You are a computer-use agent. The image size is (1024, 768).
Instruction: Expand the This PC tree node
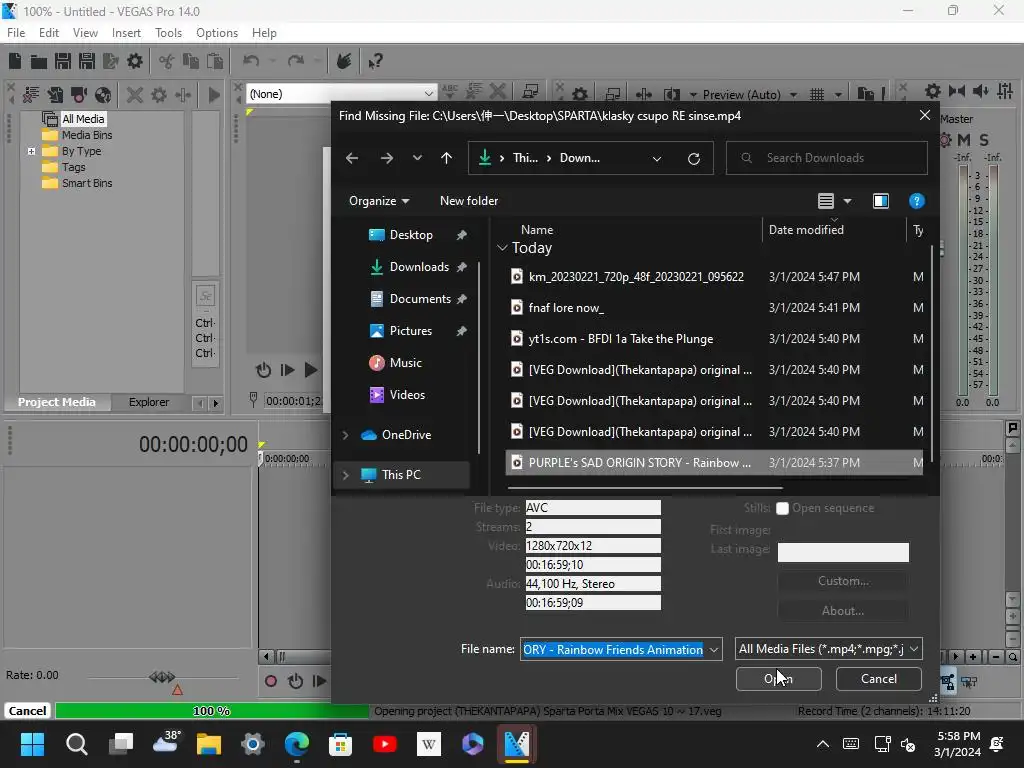coord(345,475)
